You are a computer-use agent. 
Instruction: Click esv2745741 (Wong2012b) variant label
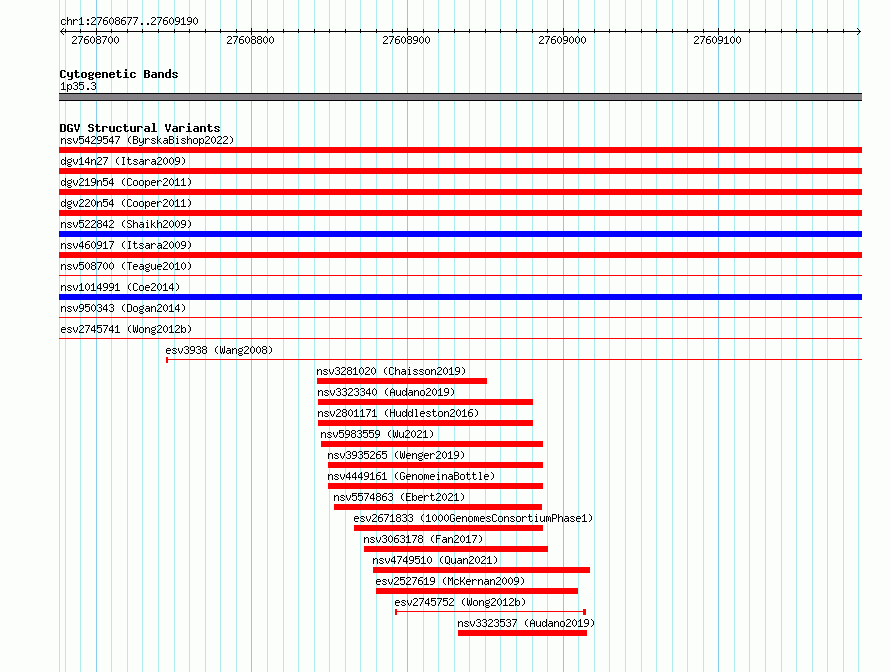pyautogui.click(x=126, y=329)
